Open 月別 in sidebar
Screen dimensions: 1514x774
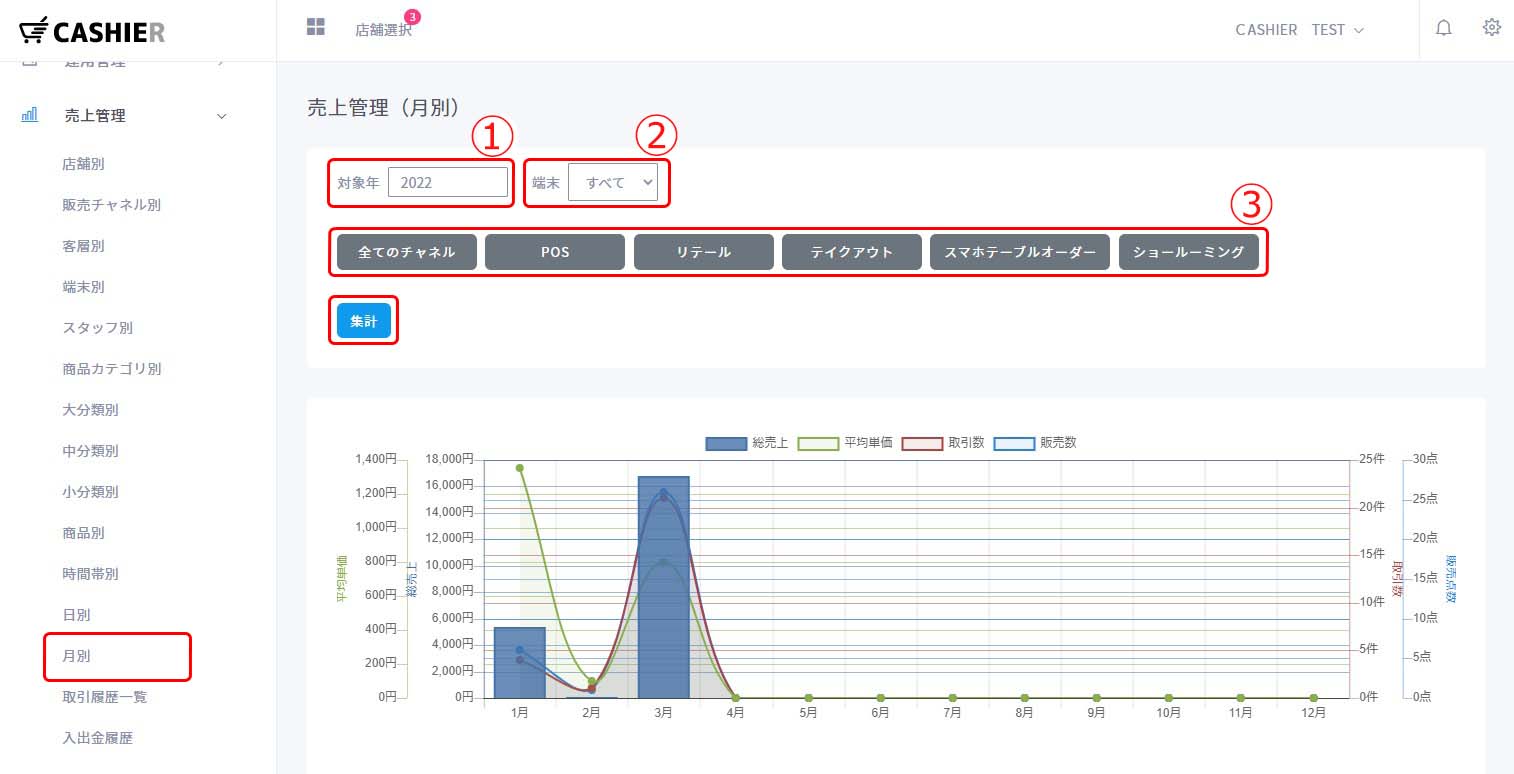coord(77,656)
